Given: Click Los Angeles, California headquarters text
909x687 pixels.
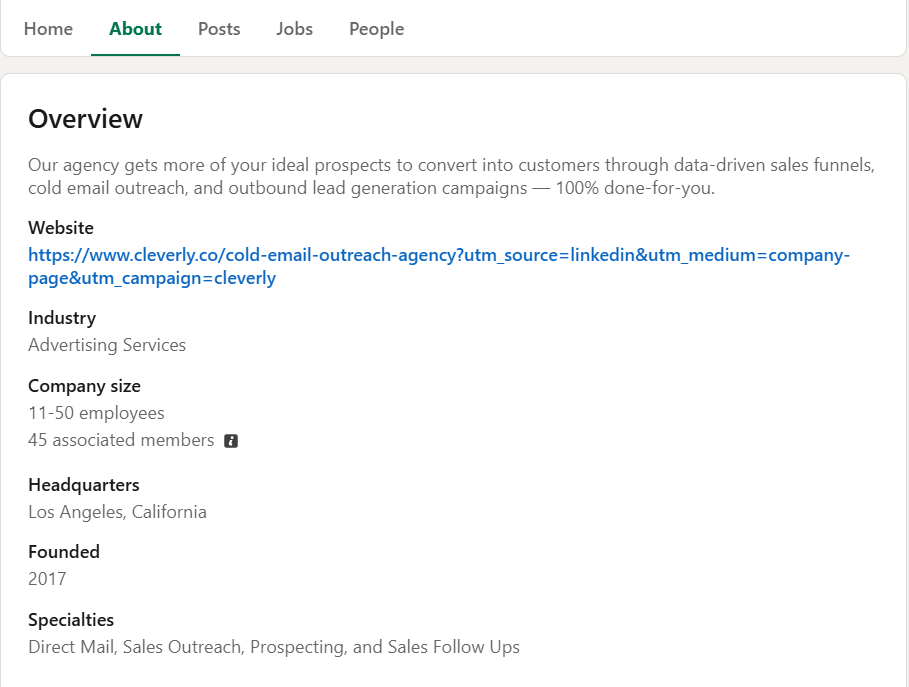Looking at the screenshot, I should [117, 512].
